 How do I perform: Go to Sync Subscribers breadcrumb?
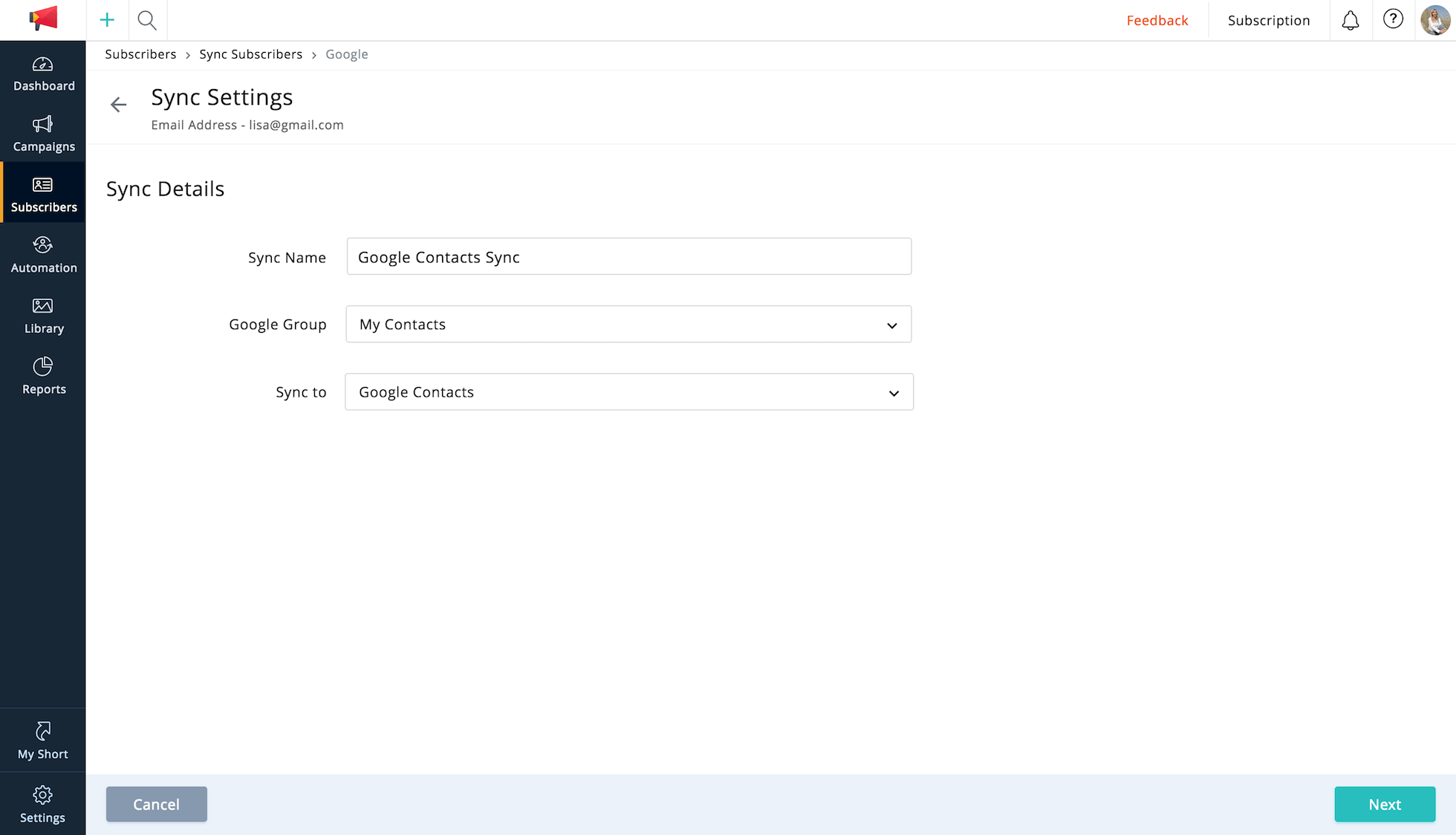(250, 54)
